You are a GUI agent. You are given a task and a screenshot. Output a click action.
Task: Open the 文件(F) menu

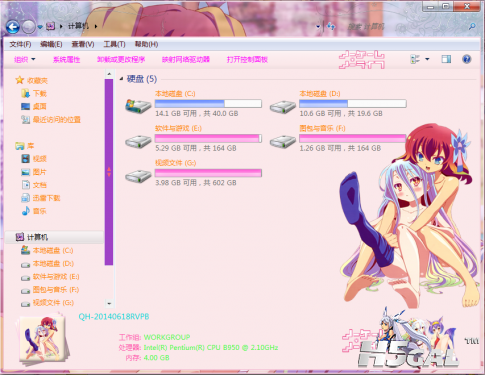[x=20, y=44]
